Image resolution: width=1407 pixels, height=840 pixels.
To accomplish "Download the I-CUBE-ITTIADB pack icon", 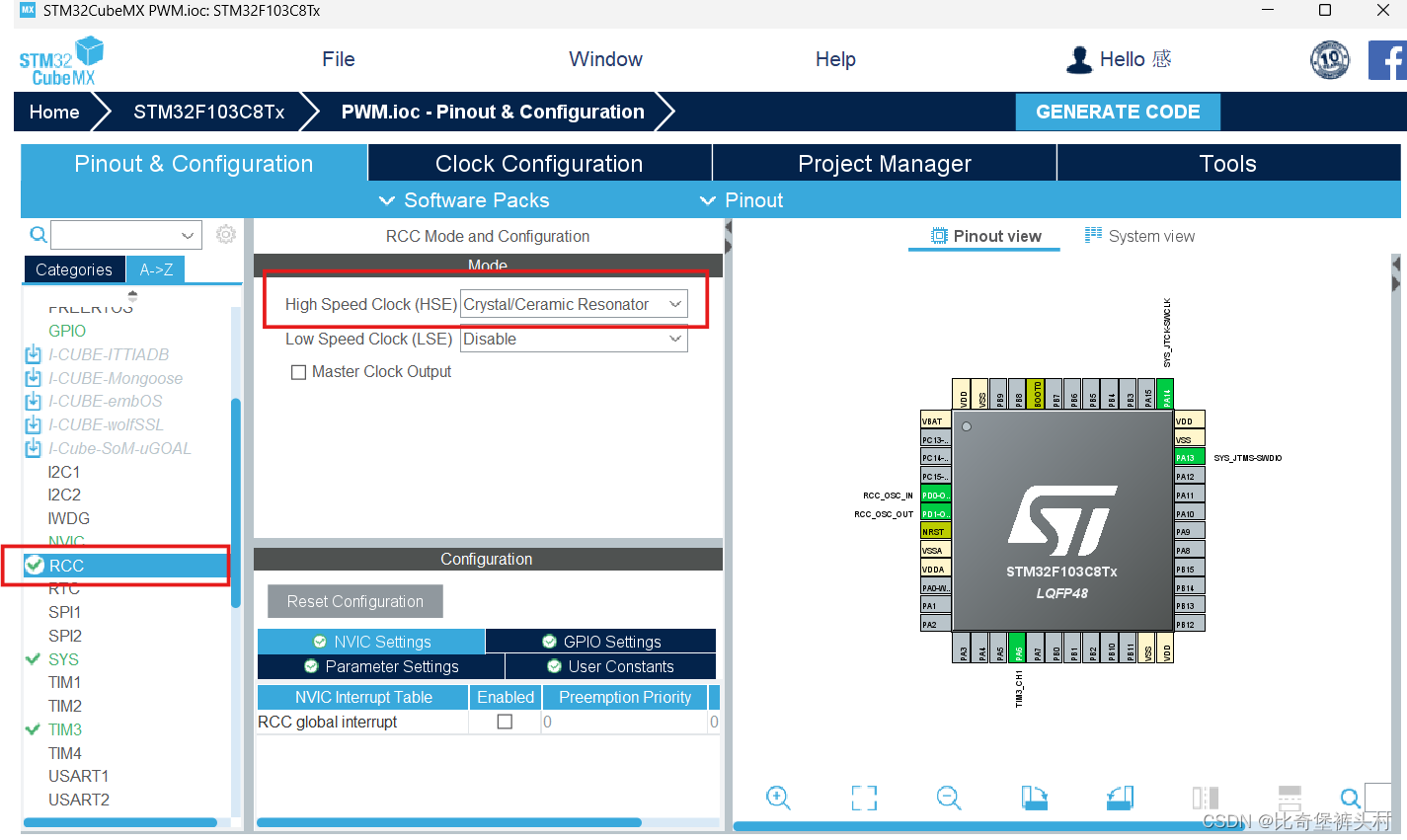I will click(34, 354).
